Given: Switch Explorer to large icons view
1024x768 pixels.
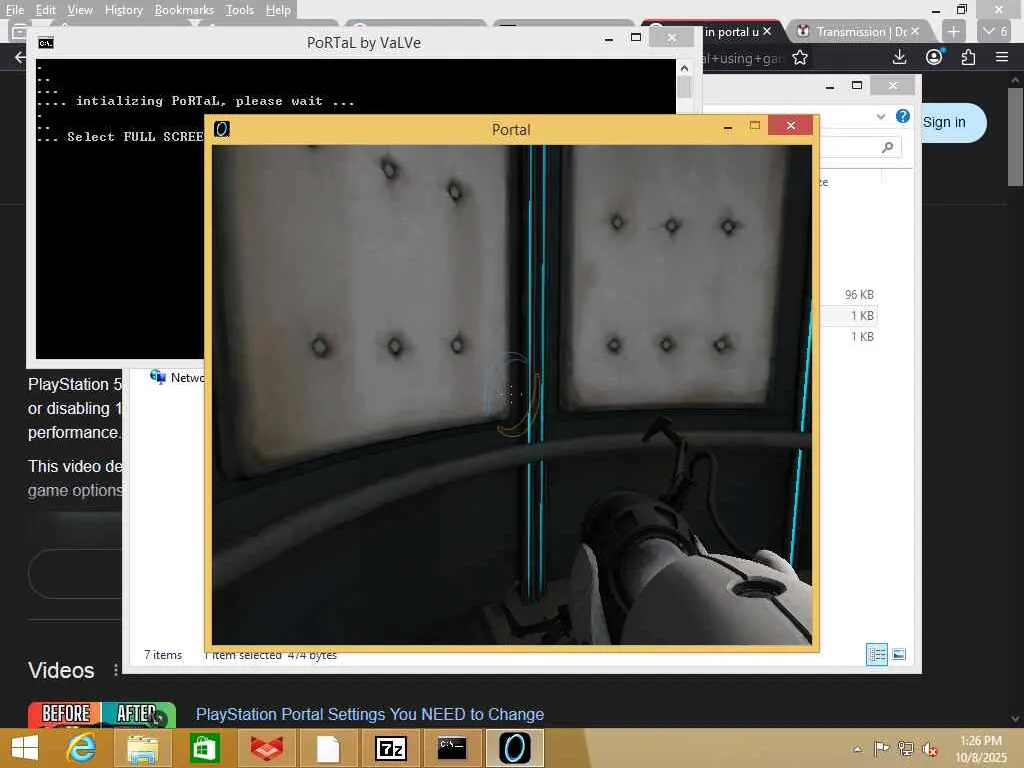Looking at the screenshot, I should 899,654.
